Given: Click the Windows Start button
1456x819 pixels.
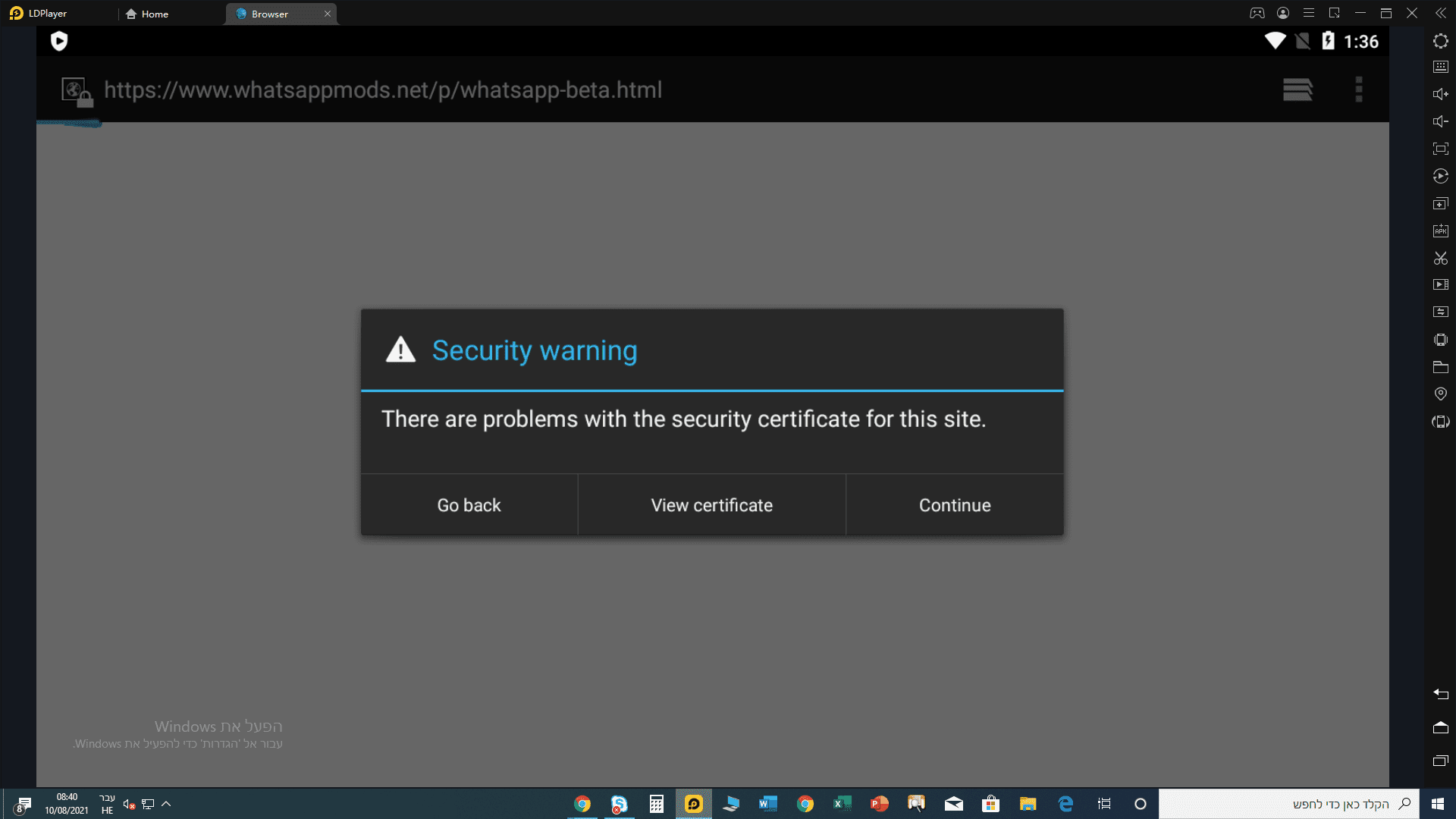Looking at the screenshot, I should pos(1438,804).
